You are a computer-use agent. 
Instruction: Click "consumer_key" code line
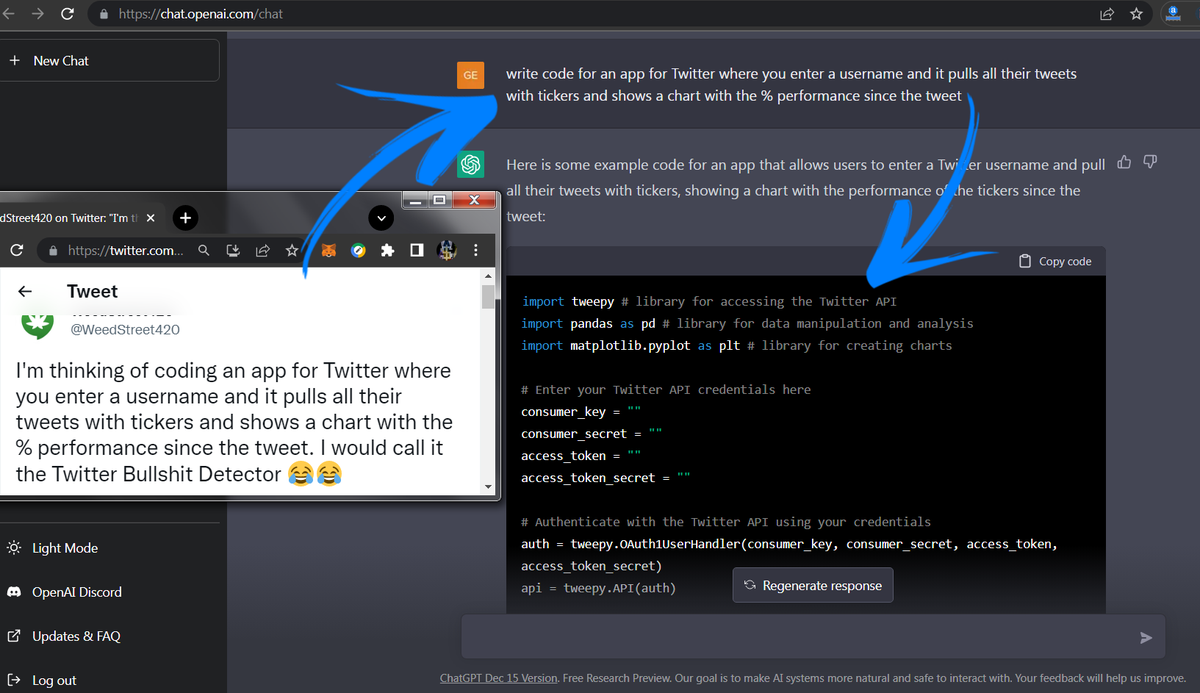[x=581, y=411]
